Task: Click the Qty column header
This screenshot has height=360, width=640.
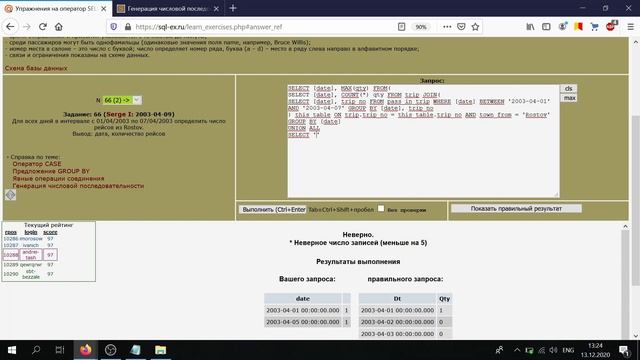Action: click(444, 299)
